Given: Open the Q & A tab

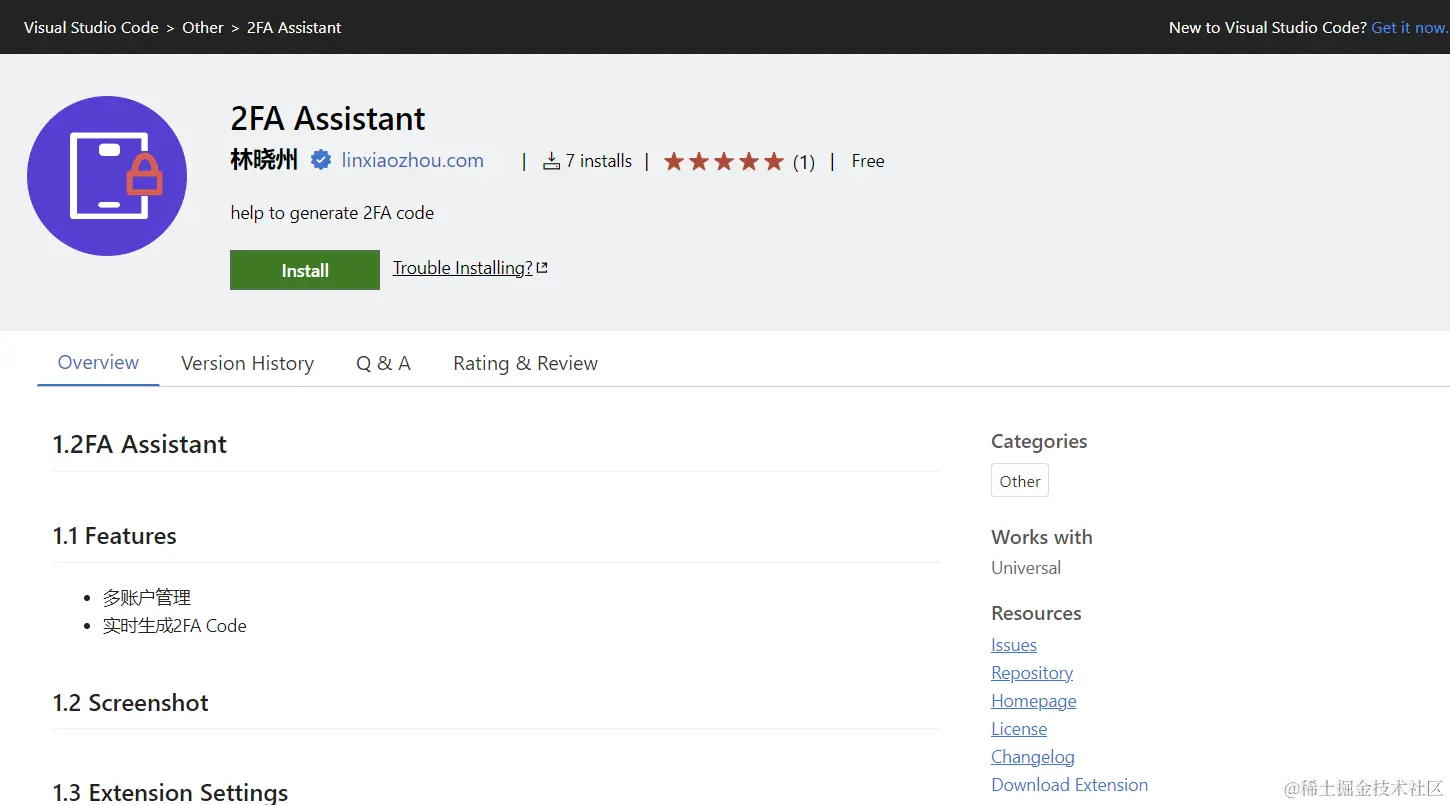Looking at the screenshot, I should tap(383, 363).
